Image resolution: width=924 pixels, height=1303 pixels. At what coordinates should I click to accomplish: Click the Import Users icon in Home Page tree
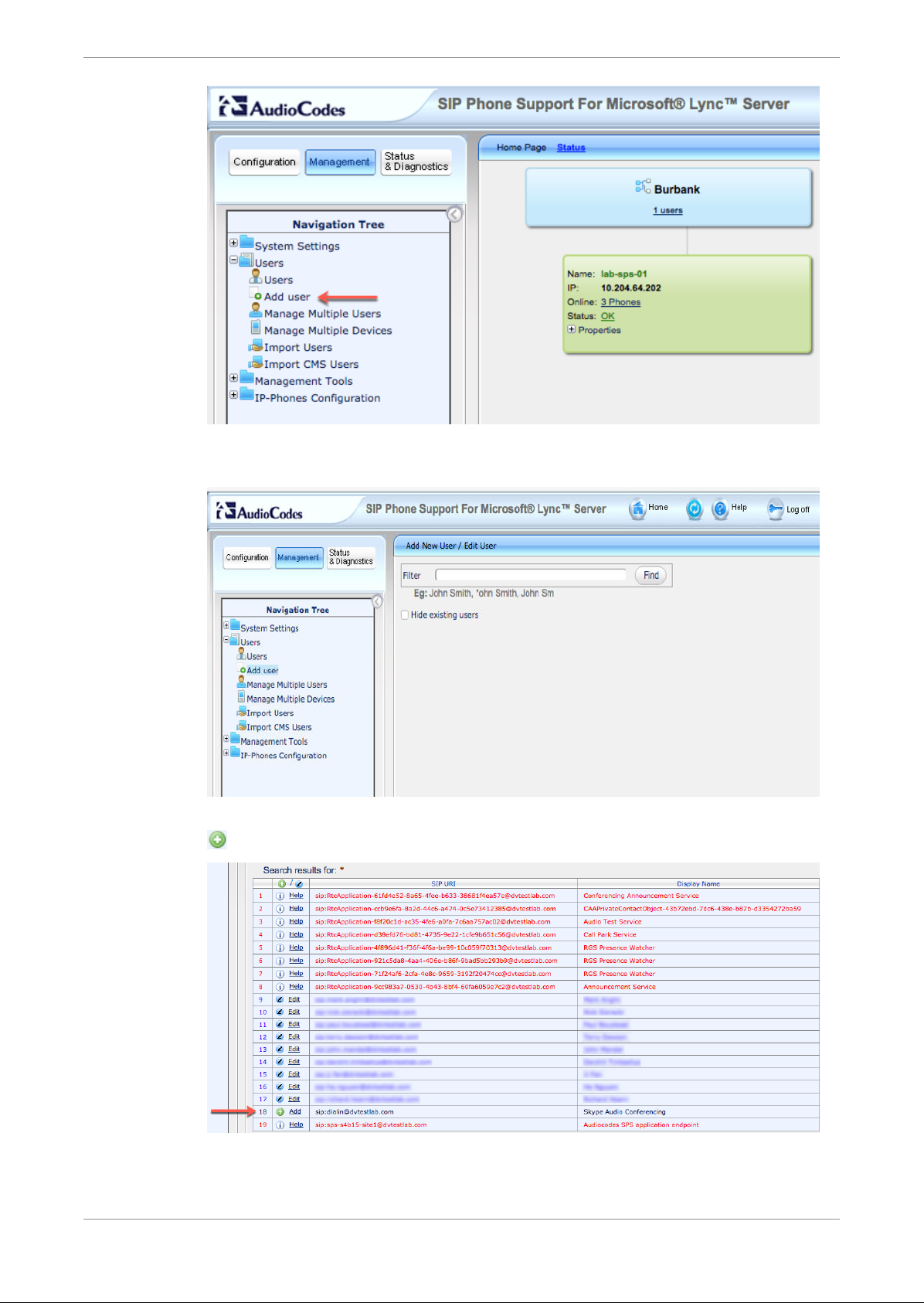(256, 346)
